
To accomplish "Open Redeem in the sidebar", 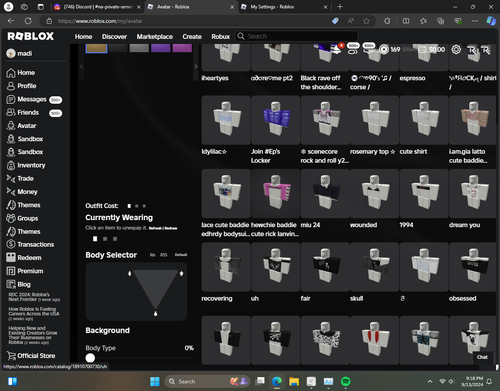I will [24, 258].
